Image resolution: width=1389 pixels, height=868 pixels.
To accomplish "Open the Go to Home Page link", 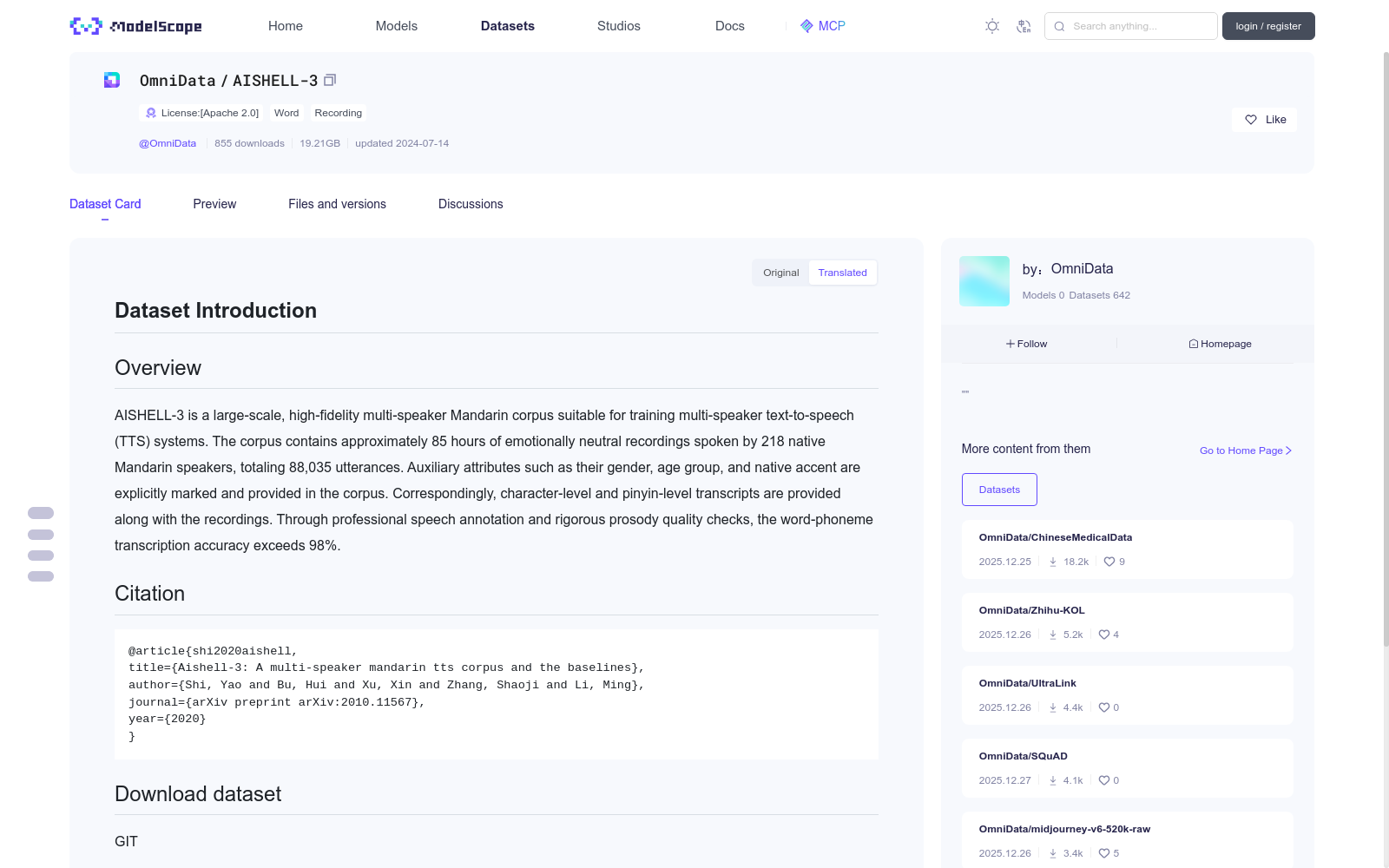I will click(x=1246, y=450).
